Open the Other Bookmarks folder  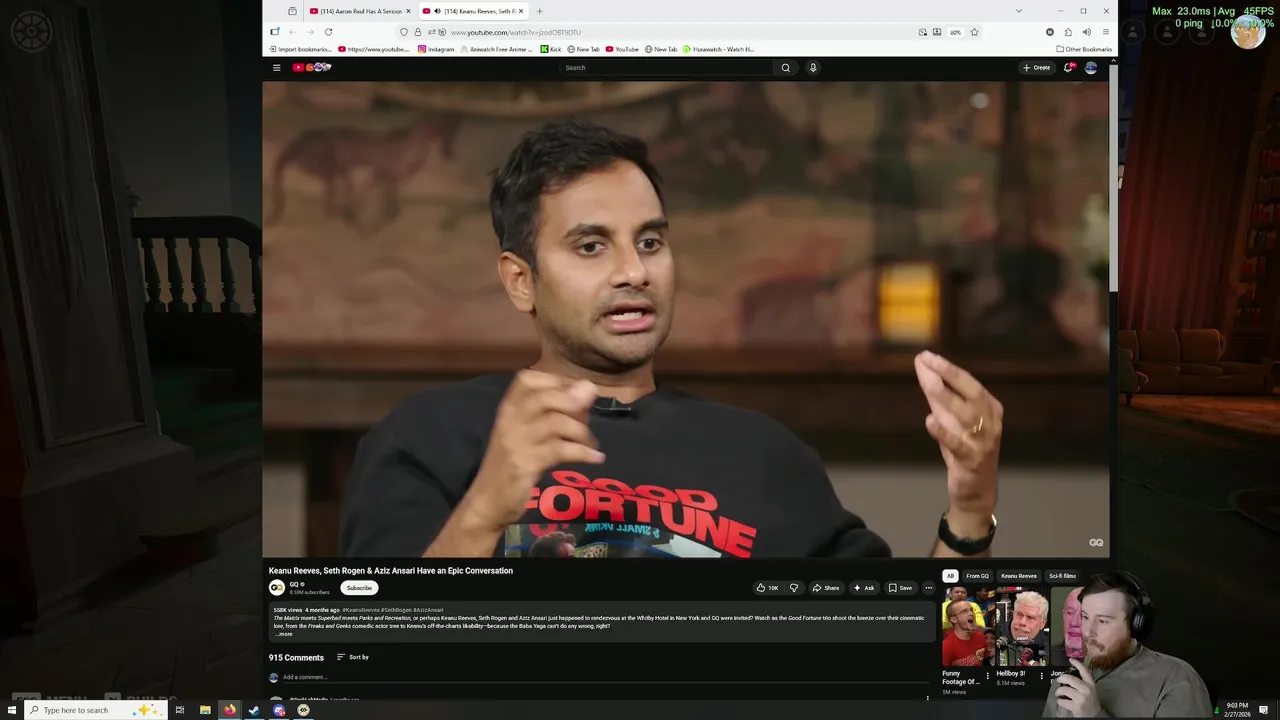click(x=1084, y=49)
